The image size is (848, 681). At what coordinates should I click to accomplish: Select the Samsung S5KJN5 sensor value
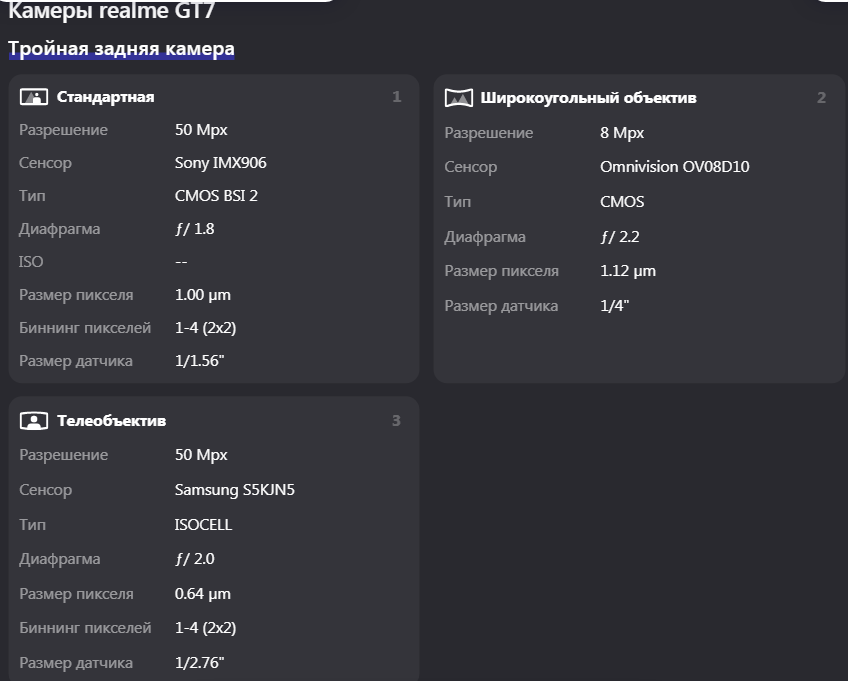[234, 490]
